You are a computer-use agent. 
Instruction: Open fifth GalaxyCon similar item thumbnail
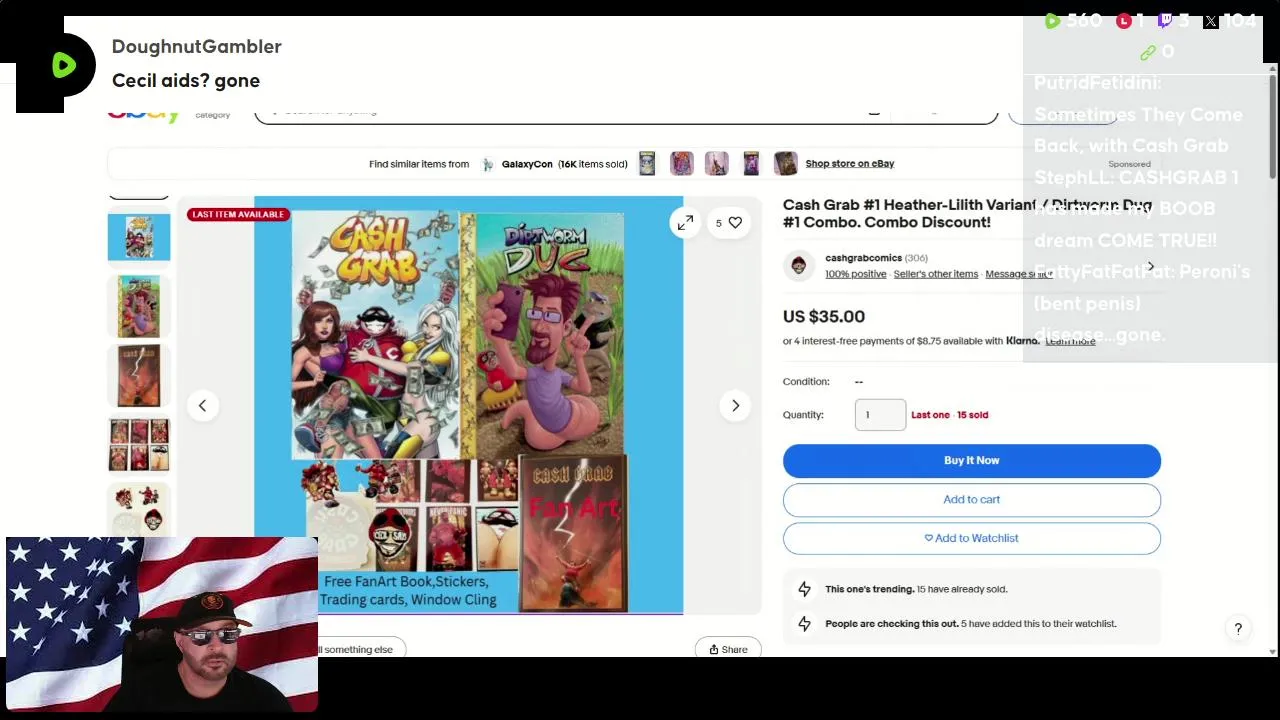(x=786, y=163)
